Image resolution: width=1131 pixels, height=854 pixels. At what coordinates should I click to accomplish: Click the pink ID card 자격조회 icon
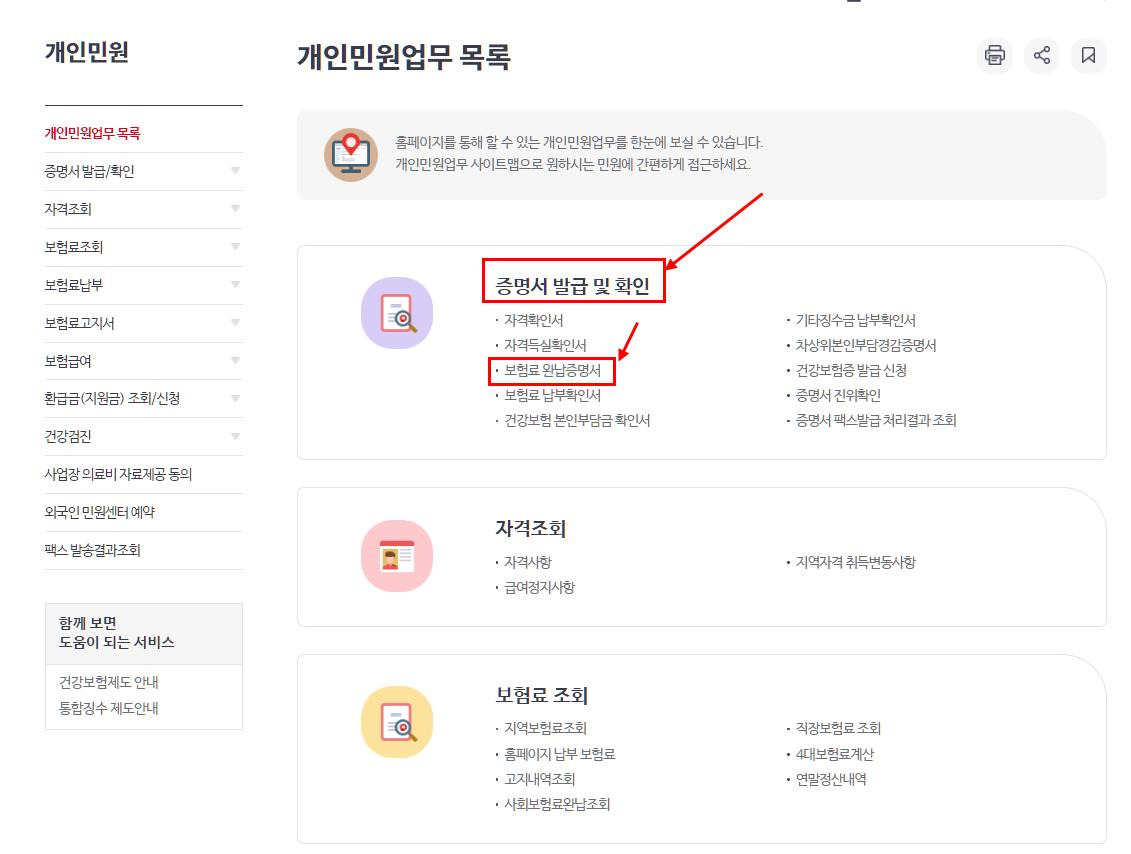[x=397, y=556]
